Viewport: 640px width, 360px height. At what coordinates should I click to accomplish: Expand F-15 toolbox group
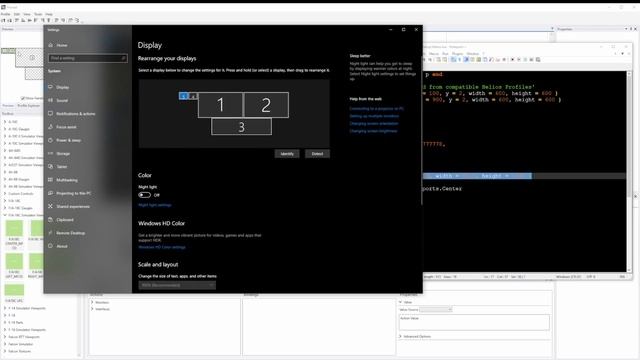coord(5,316)
